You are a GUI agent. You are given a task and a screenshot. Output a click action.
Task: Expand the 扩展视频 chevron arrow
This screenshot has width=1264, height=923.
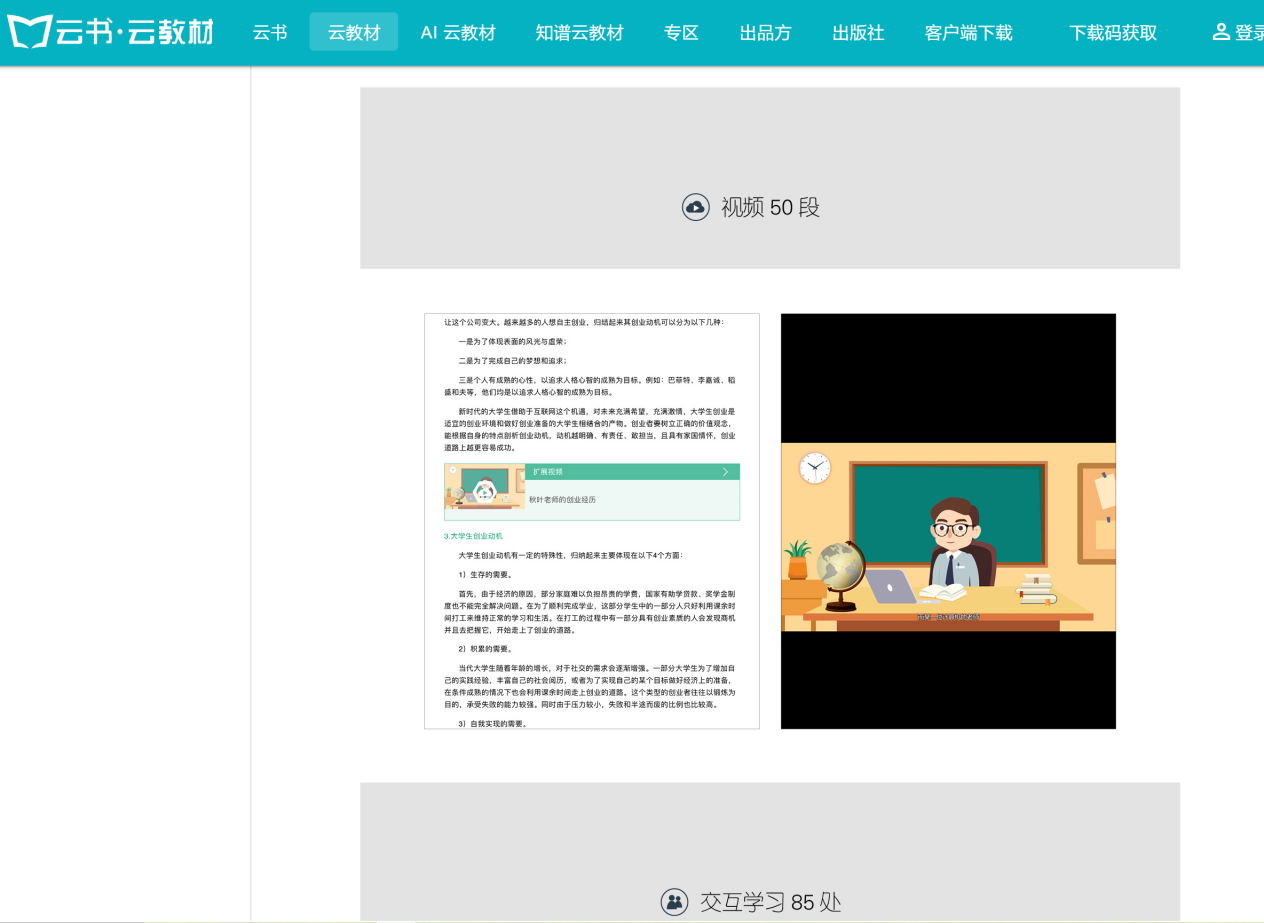[x=725, y=472]
